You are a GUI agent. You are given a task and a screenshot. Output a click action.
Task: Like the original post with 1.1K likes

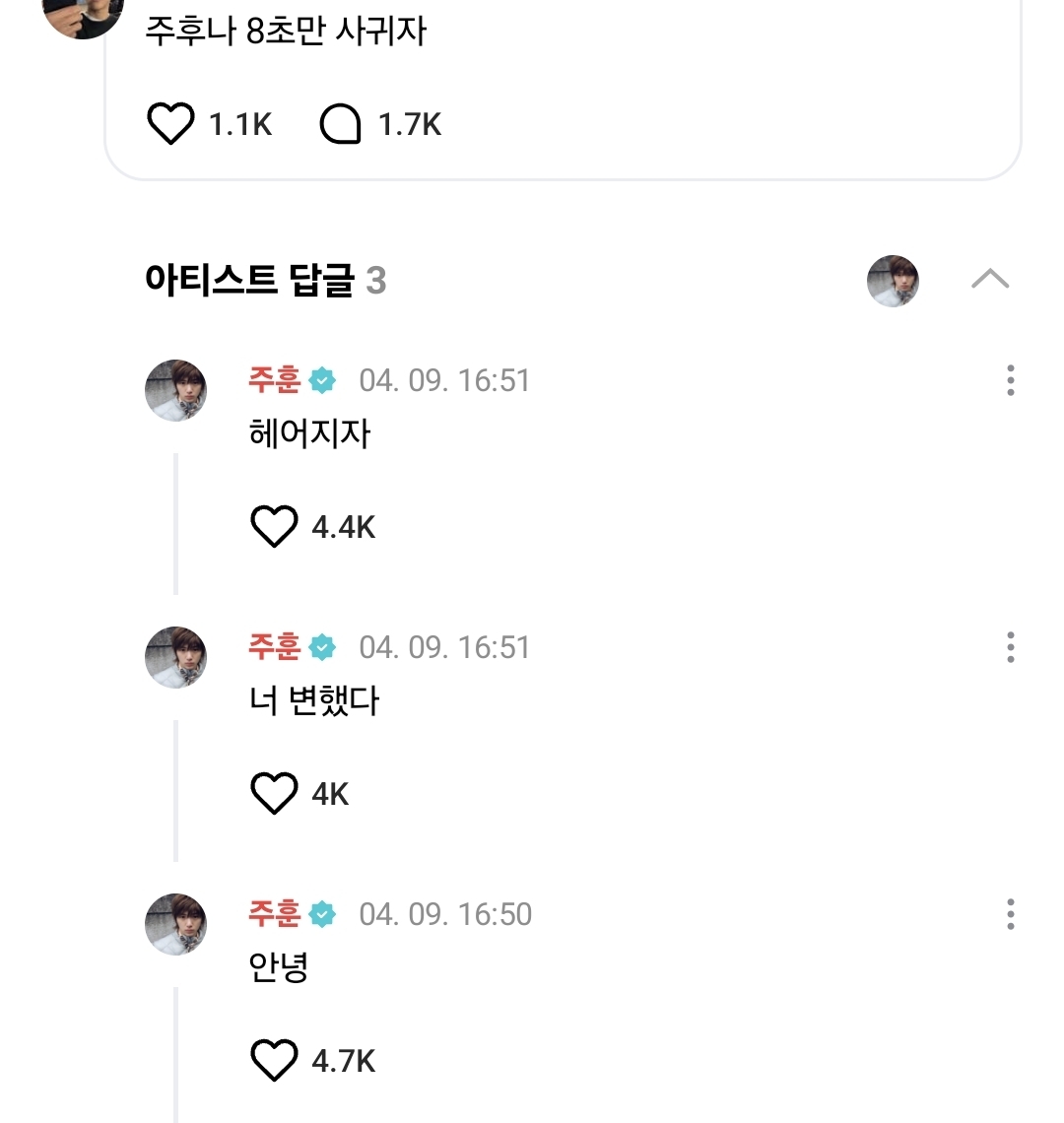coord(170,125)
